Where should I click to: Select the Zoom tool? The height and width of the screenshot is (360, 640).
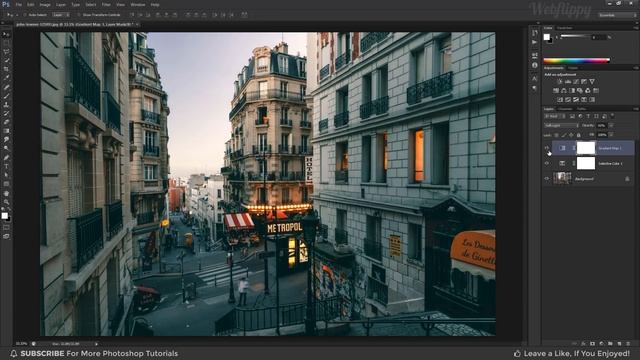click(6, 202)
